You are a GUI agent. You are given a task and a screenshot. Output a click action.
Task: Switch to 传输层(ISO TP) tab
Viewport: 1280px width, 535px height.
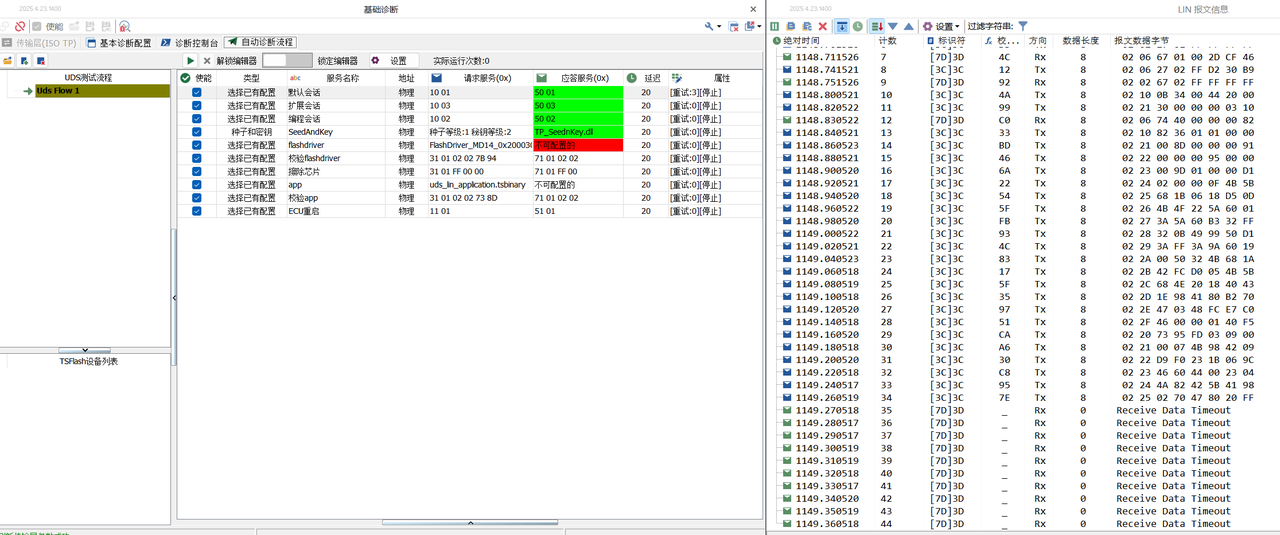point(39,43)
